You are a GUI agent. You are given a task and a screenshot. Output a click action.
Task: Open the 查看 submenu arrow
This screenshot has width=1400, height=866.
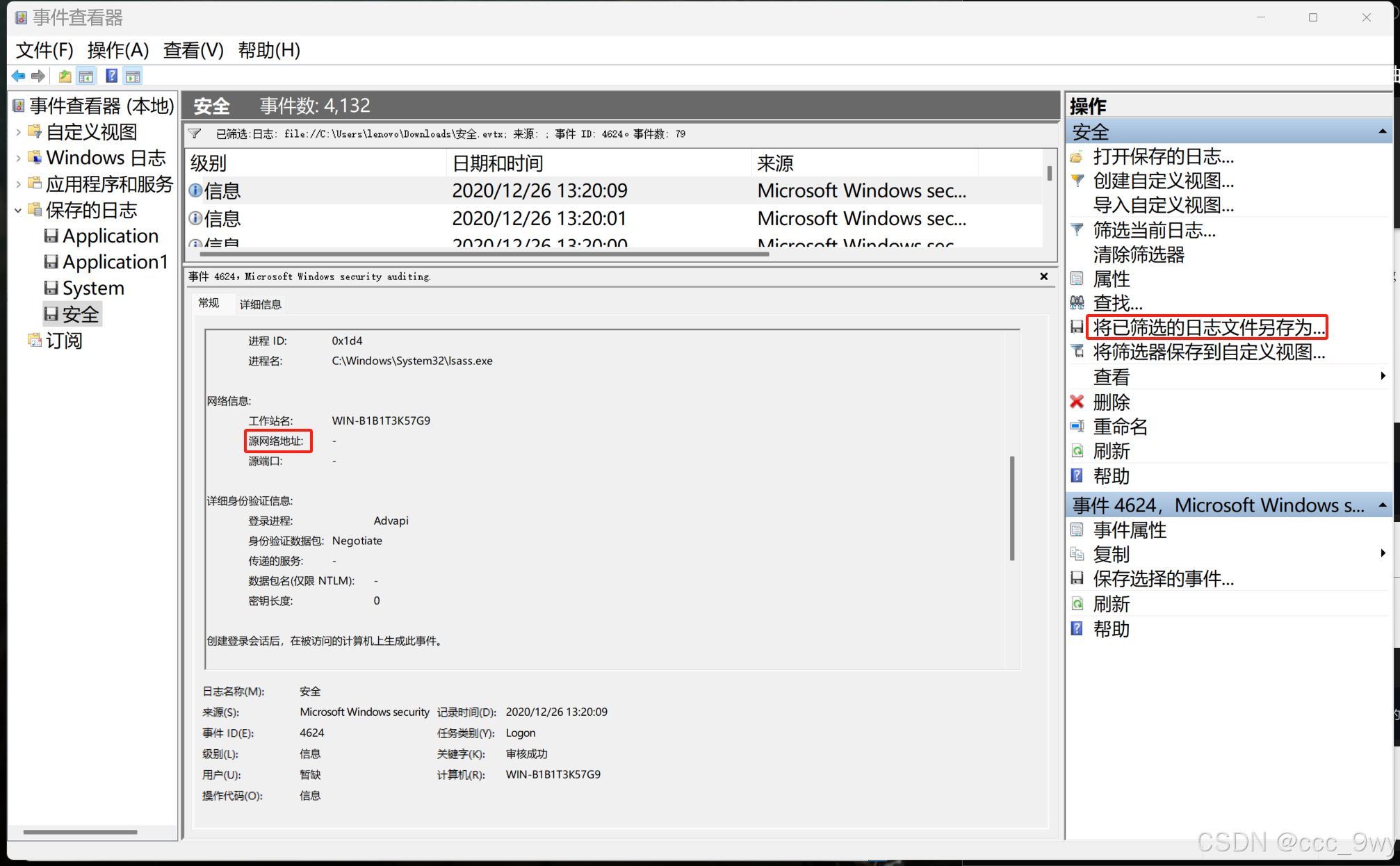coord(1383,376)
